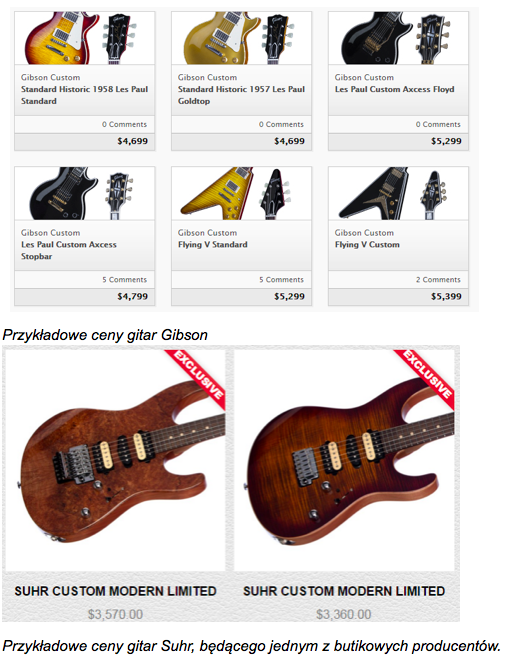
Task: Click the Flying V Standard guitar picture
Action: point(241,193)
